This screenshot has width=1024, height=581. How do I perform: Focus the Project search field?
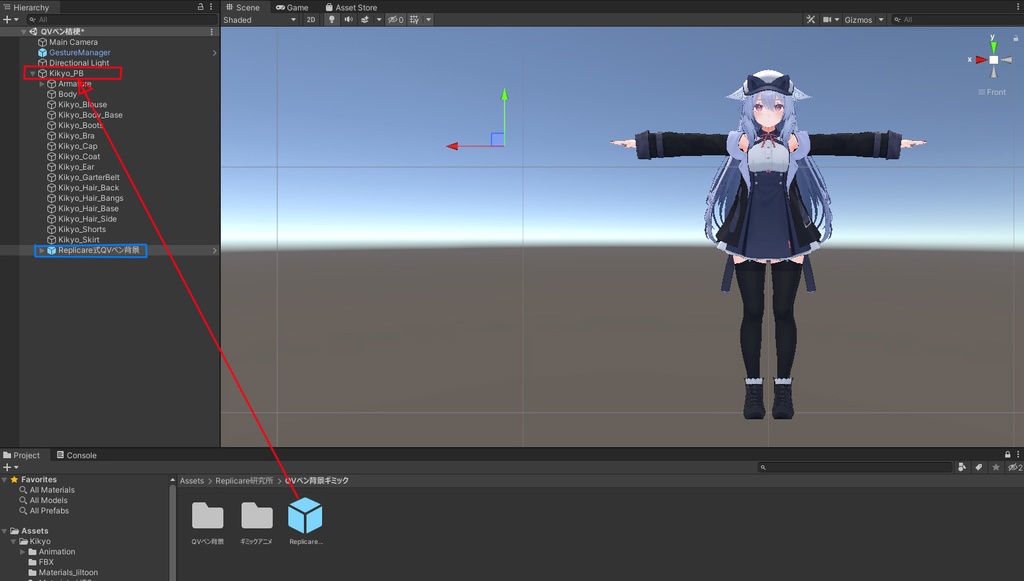(x=855, y=467)
